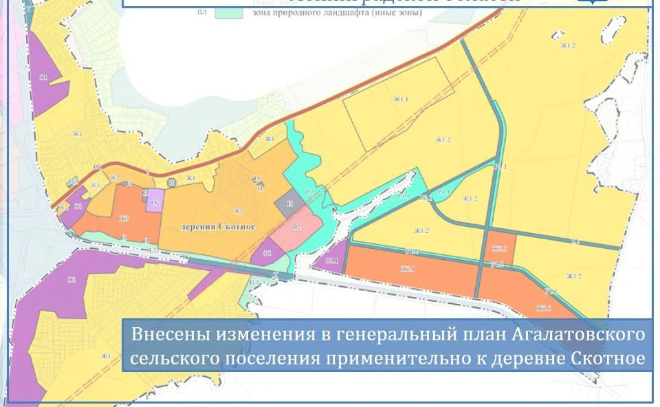This screenshot has width=660, height=407.
Task: Click the "деревня Скотное" map label
Action: click(218, 227)
